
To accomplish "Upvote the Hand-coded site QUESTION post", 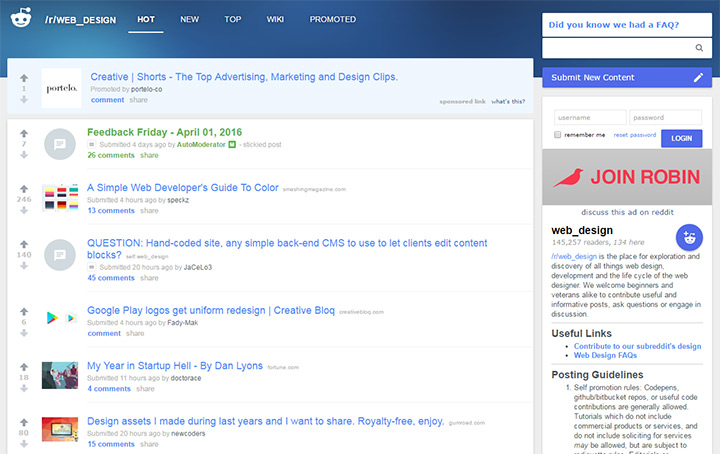I will coord(24,244).
